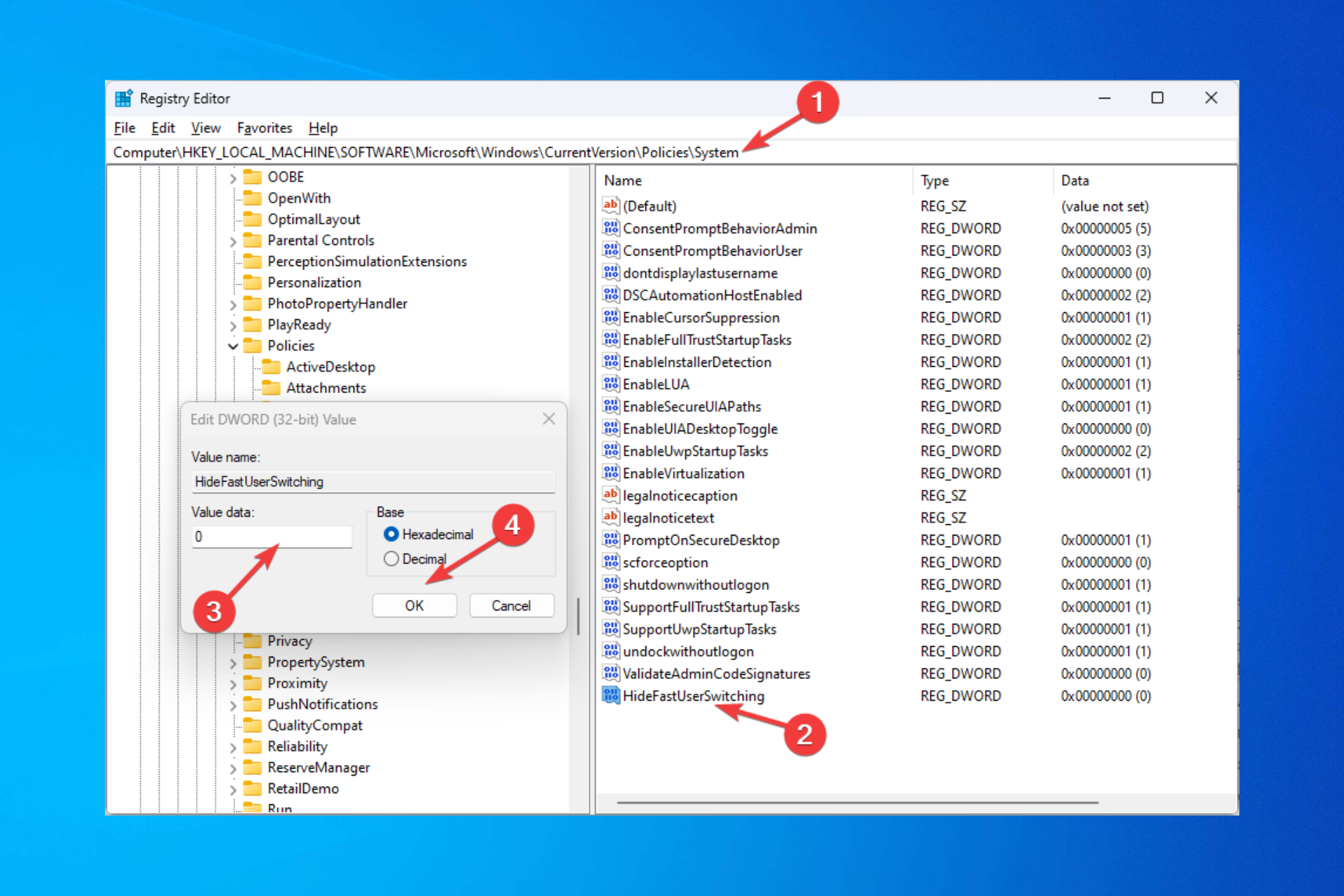Open the File menu
Viewport: 1344px width, 896px height.
click(125, 128)
